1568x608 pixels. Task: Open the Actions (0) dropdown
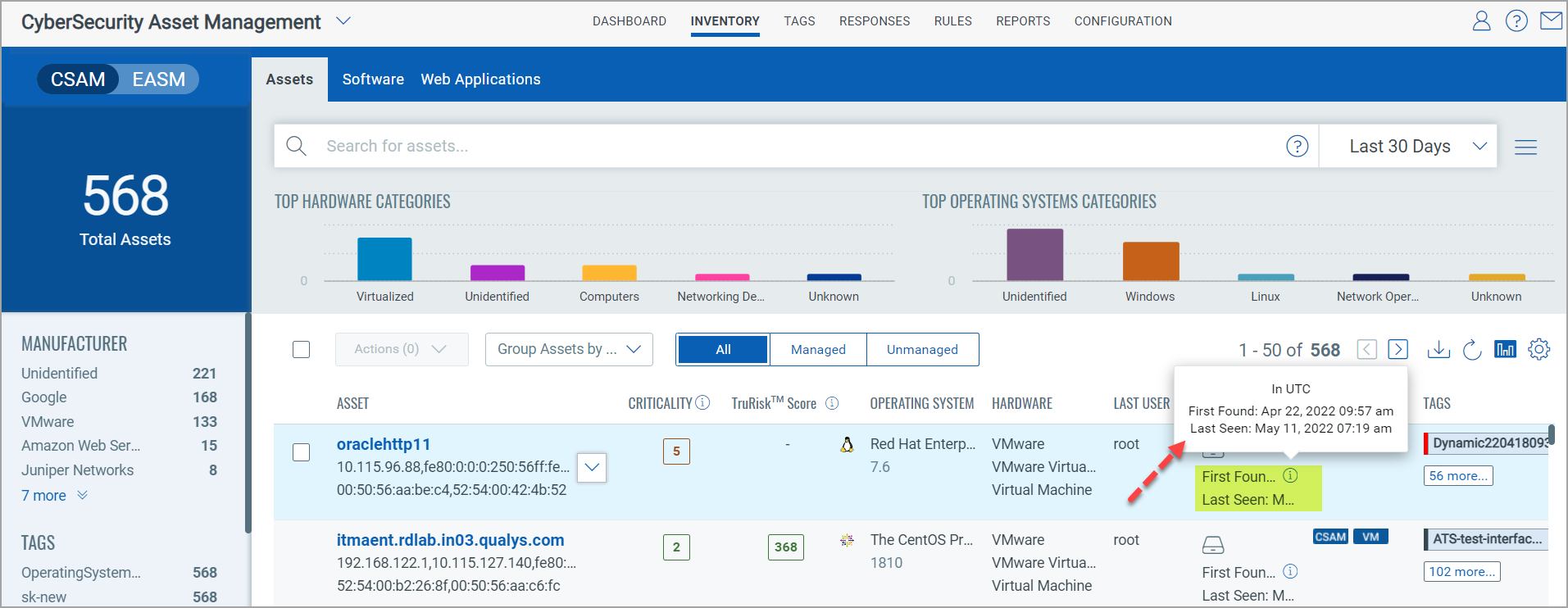coord(402,349)
